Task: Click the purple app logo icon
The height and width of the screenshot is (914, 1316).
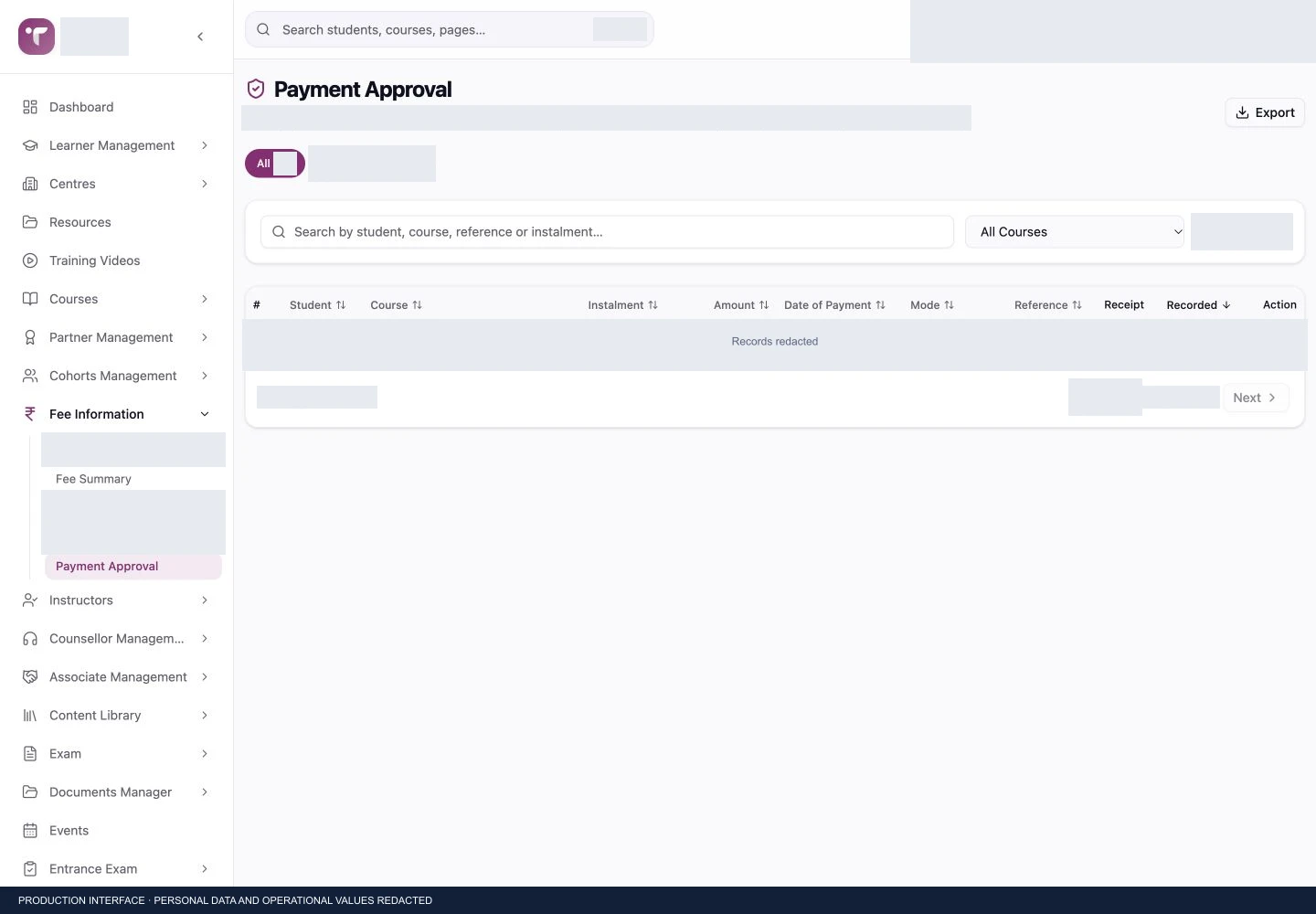Action: tap(37, 37)
